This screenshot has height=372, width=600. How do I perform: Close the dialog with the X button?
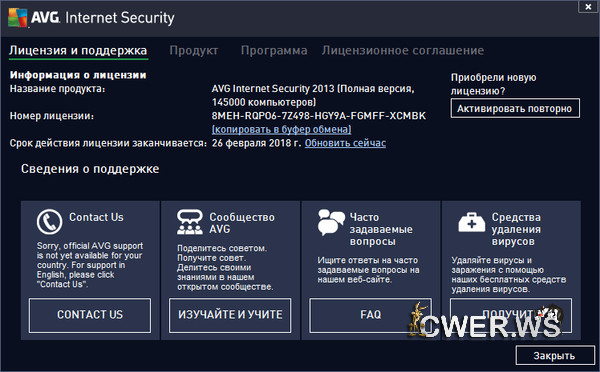(588, 7)
